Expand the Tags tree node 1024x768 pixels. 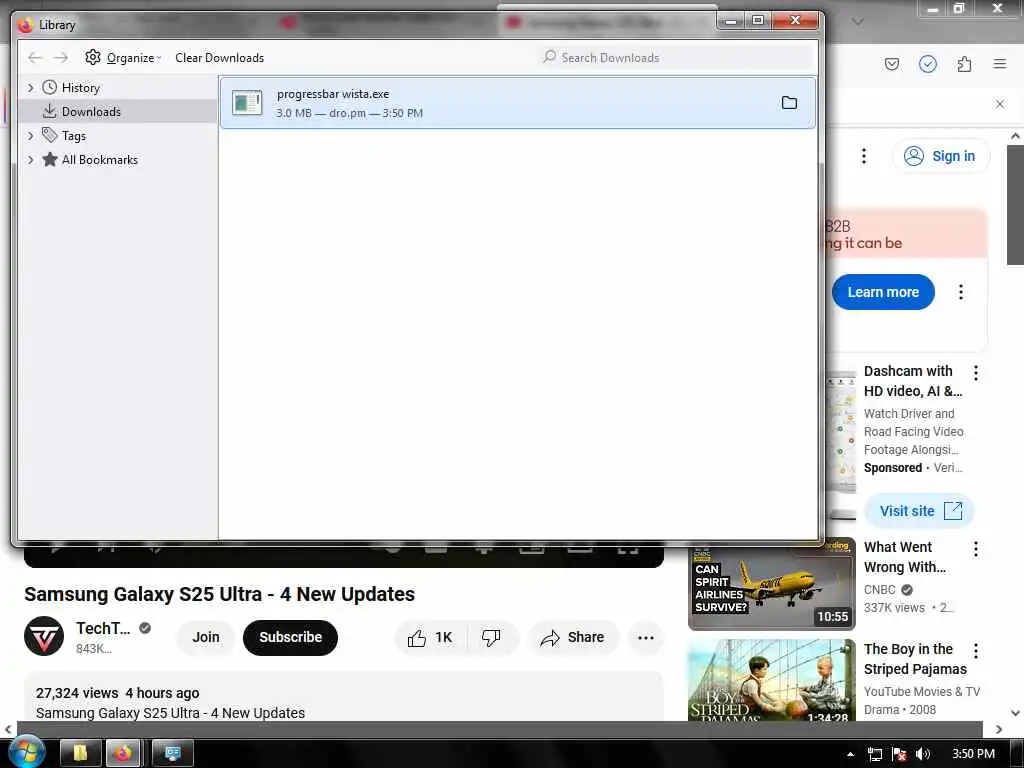pos(30,136)
